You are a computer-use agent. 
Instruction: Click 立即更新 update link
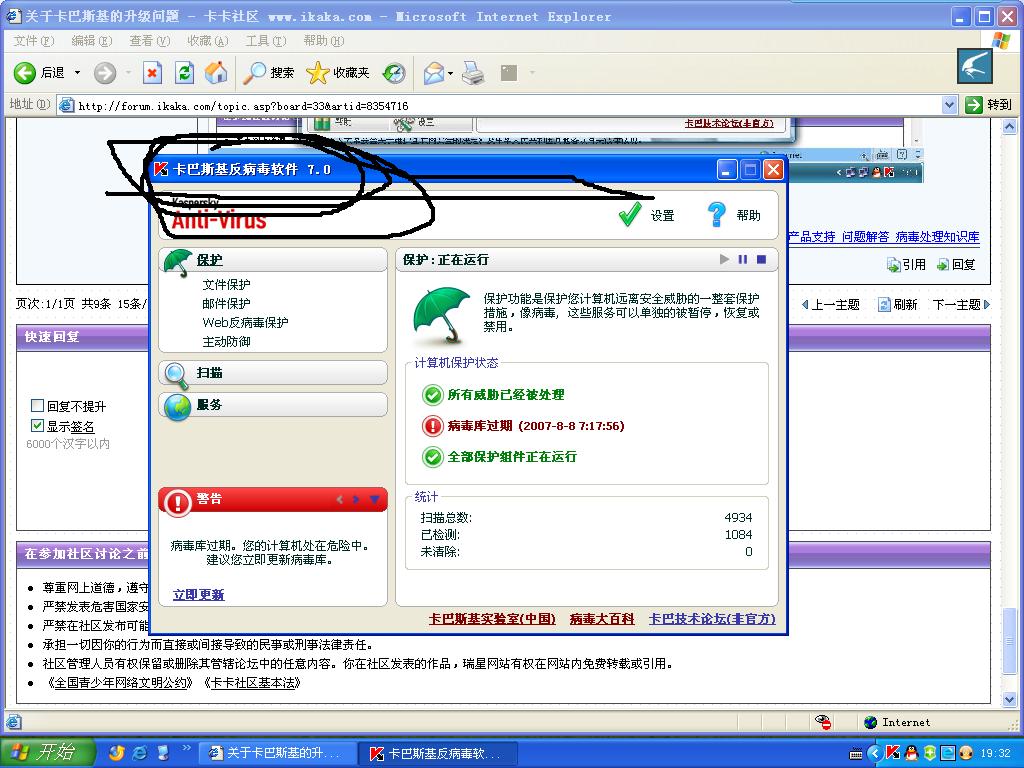click(199, 594)
